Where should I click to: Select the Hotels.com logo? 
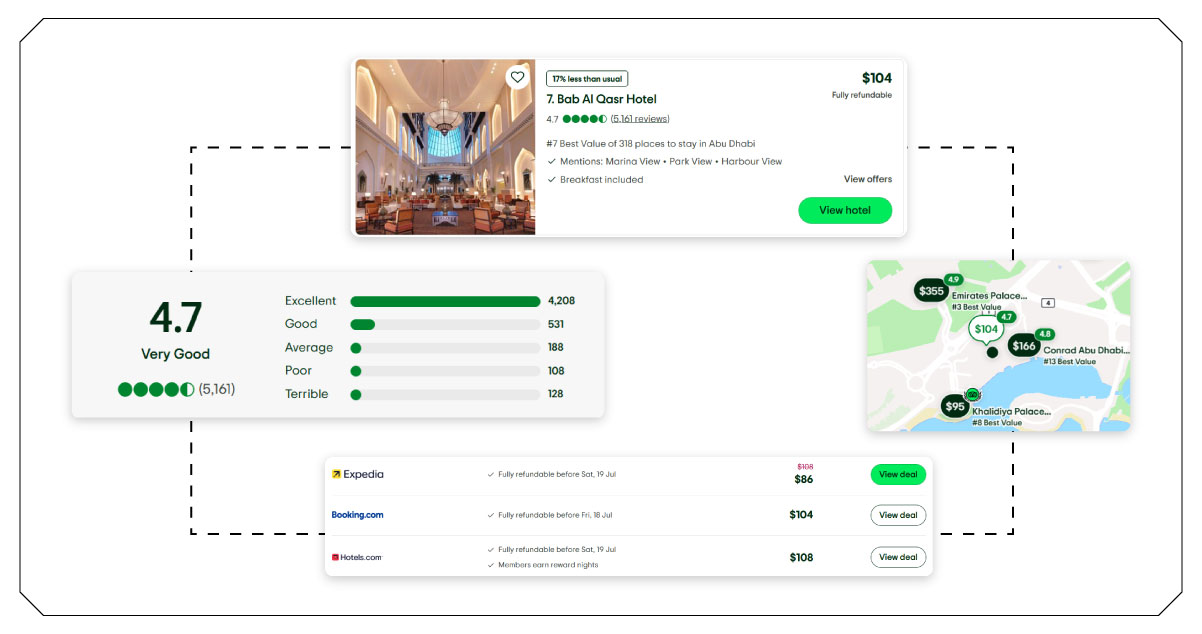(358, 557)
